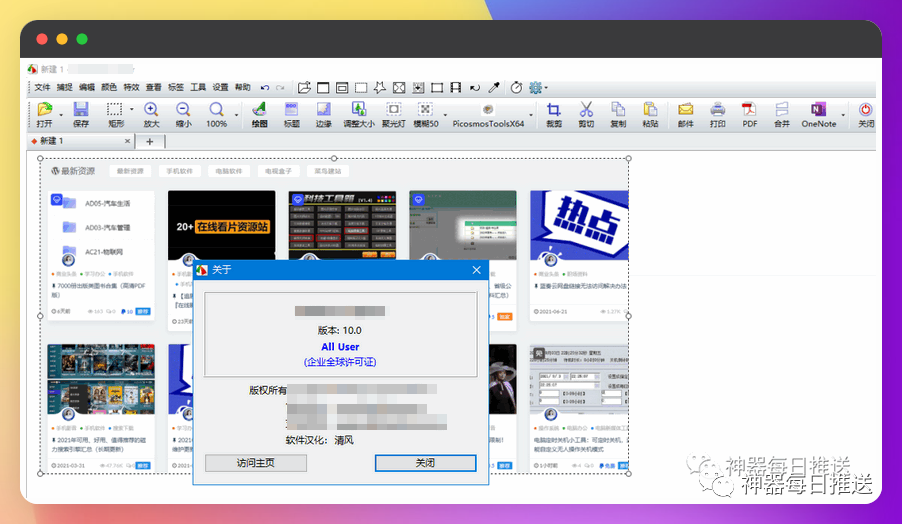Zoom out with the 缩小 magnifier
Viewport: 902px width, 524px height.
click(x=183, y=114)
